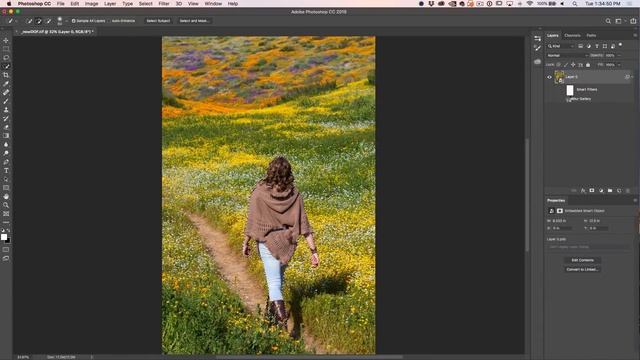Hide Layer 0 using its eye icon

coord(549,77)
